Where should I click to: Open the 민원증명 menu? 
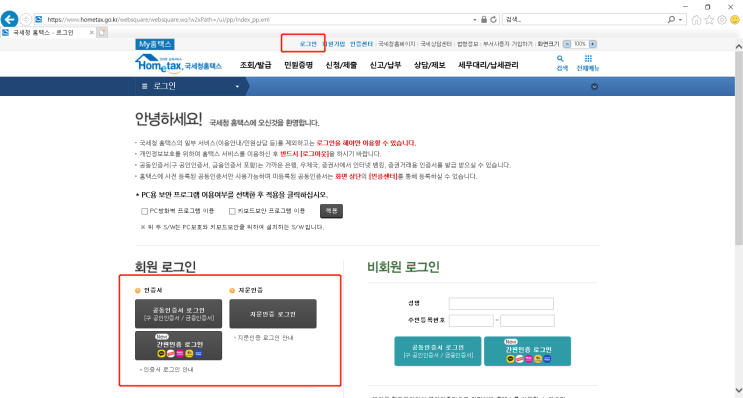pyautogui.click(x=299, y=65)
